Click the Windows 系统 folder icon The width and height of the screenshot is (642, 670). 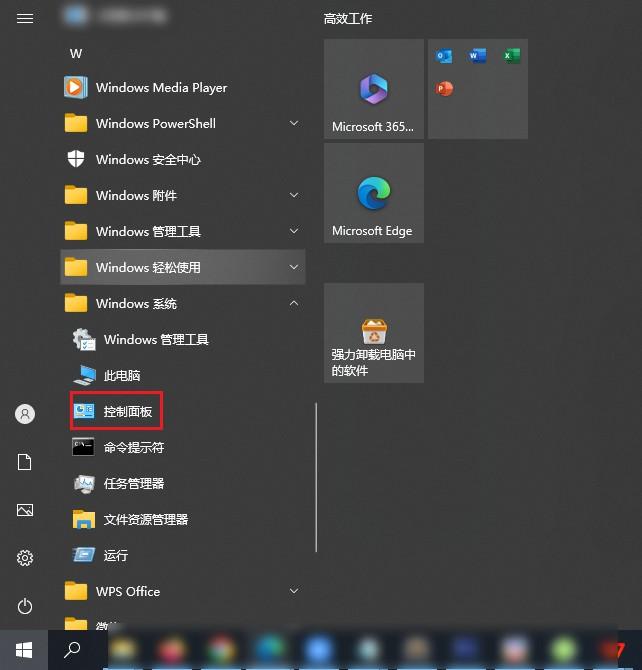pyautogui.click(x=76, y=303)
